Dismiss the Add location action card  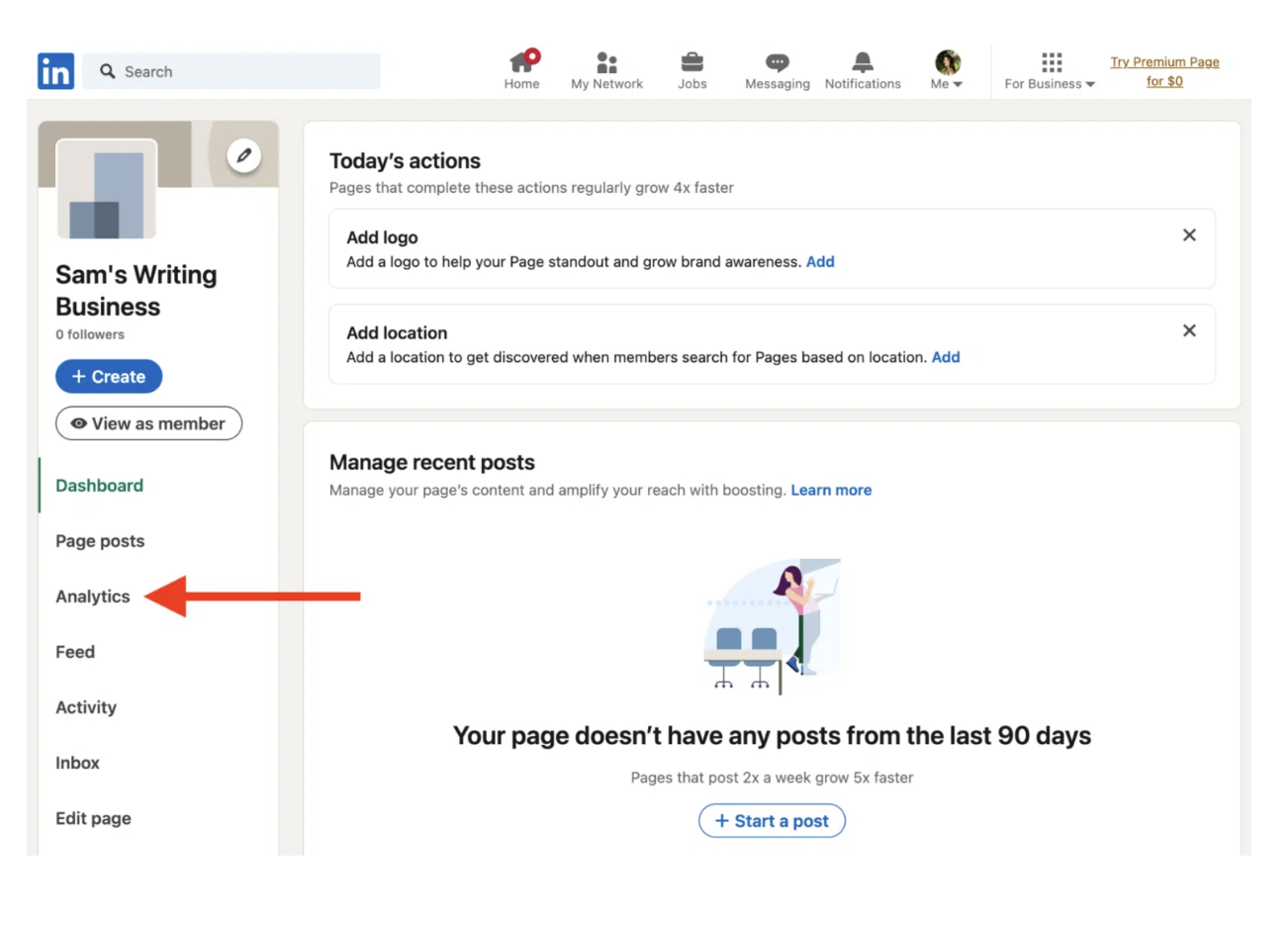[1189, 330]
